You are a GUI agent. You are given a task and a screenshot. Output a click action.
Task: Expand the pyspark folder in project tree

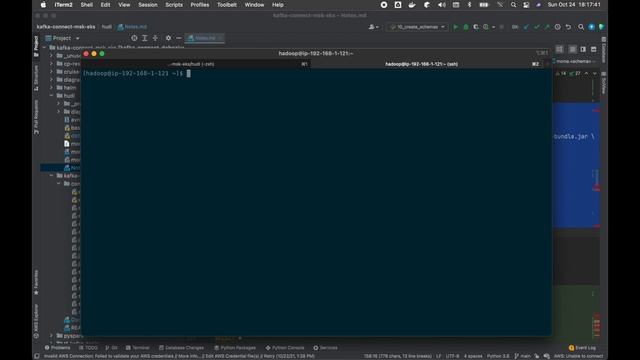(51, 336)
